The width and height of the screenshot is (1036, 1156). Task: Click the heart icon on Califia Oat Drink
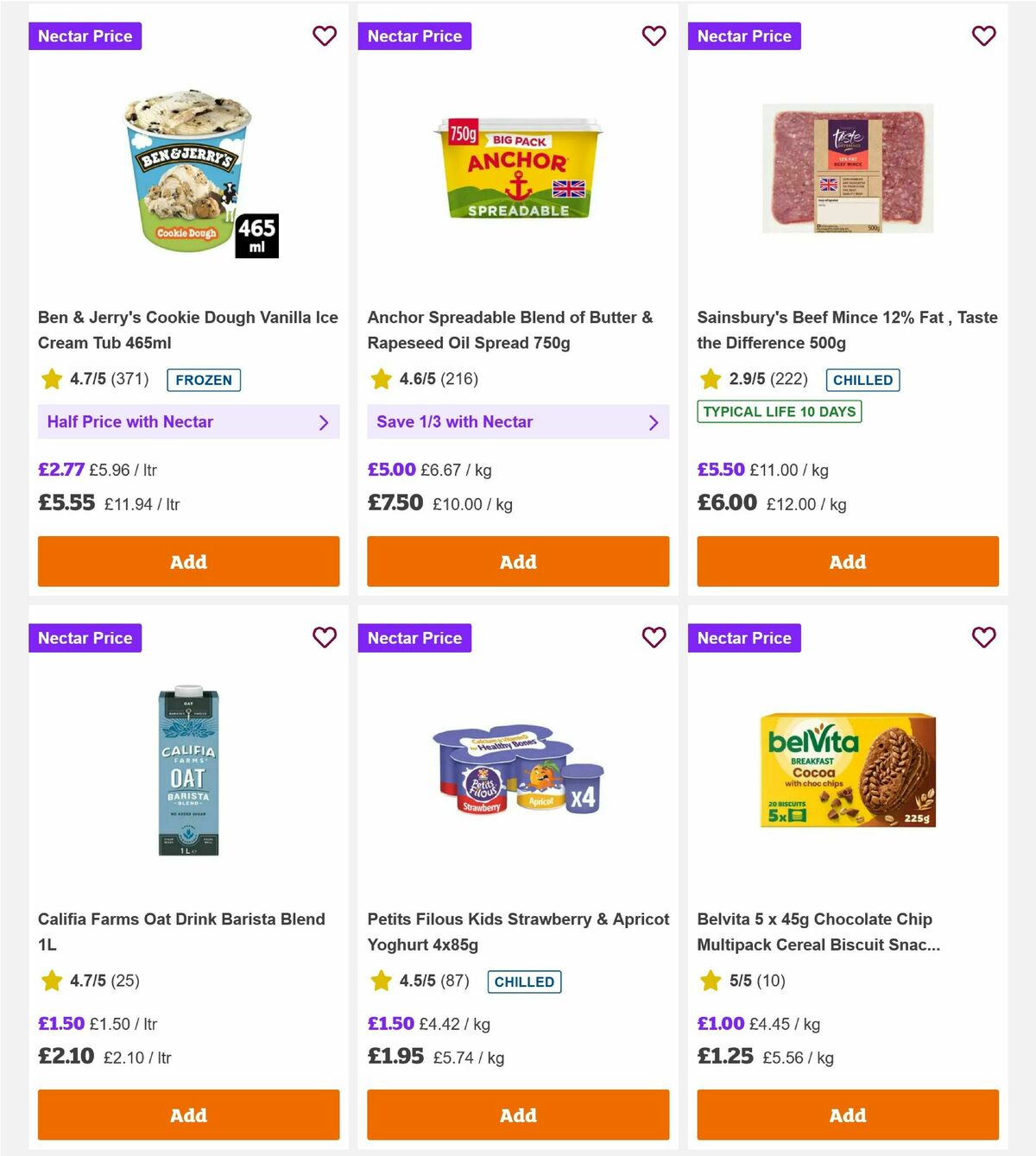pyautogui.click(x=325, y=638)
